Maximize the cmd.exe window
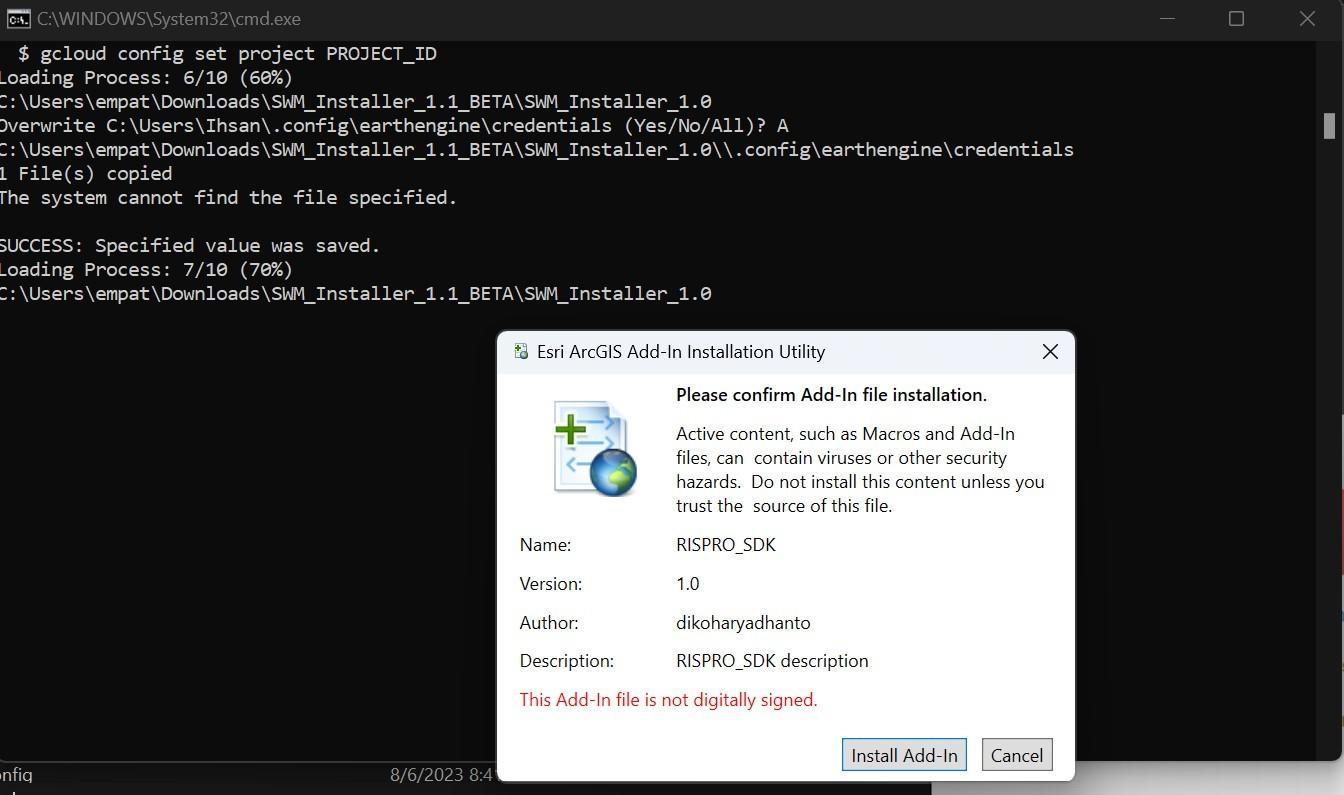The height and width of the screenshot is (795, 1344). tap(1236, 18)
